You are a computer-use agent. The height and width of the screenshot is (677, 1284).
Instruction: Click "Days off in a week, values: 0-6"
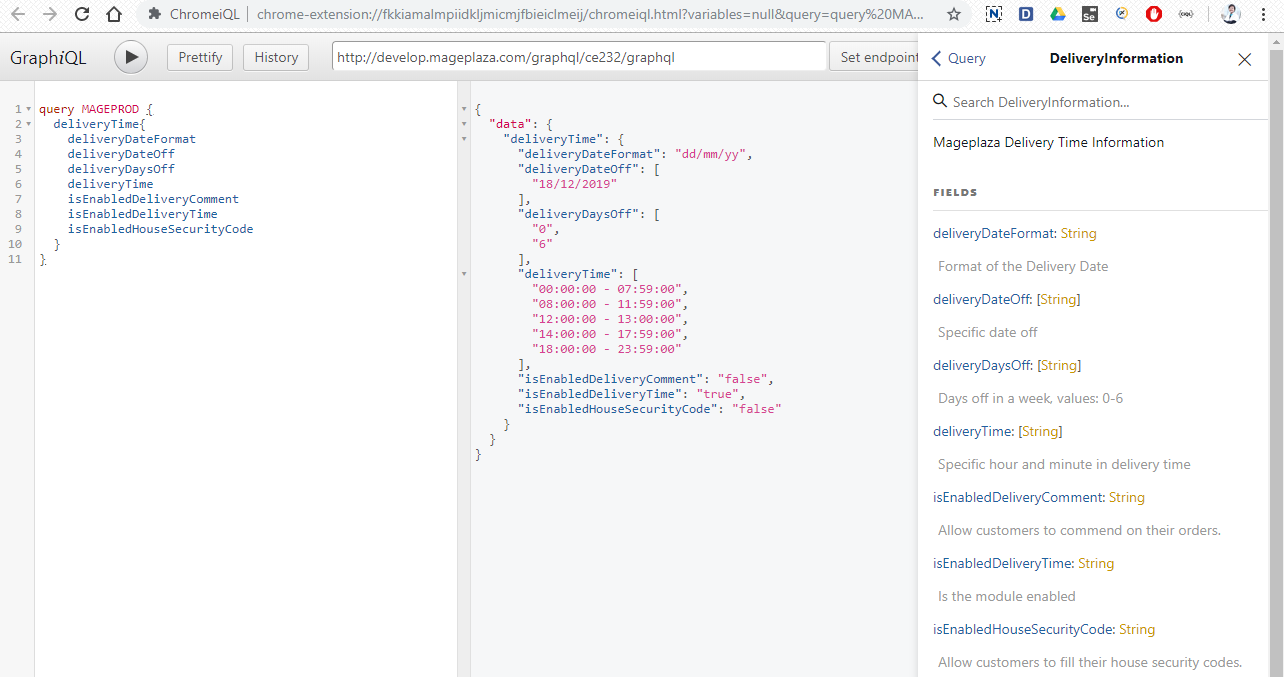[x=1030, y=398]
